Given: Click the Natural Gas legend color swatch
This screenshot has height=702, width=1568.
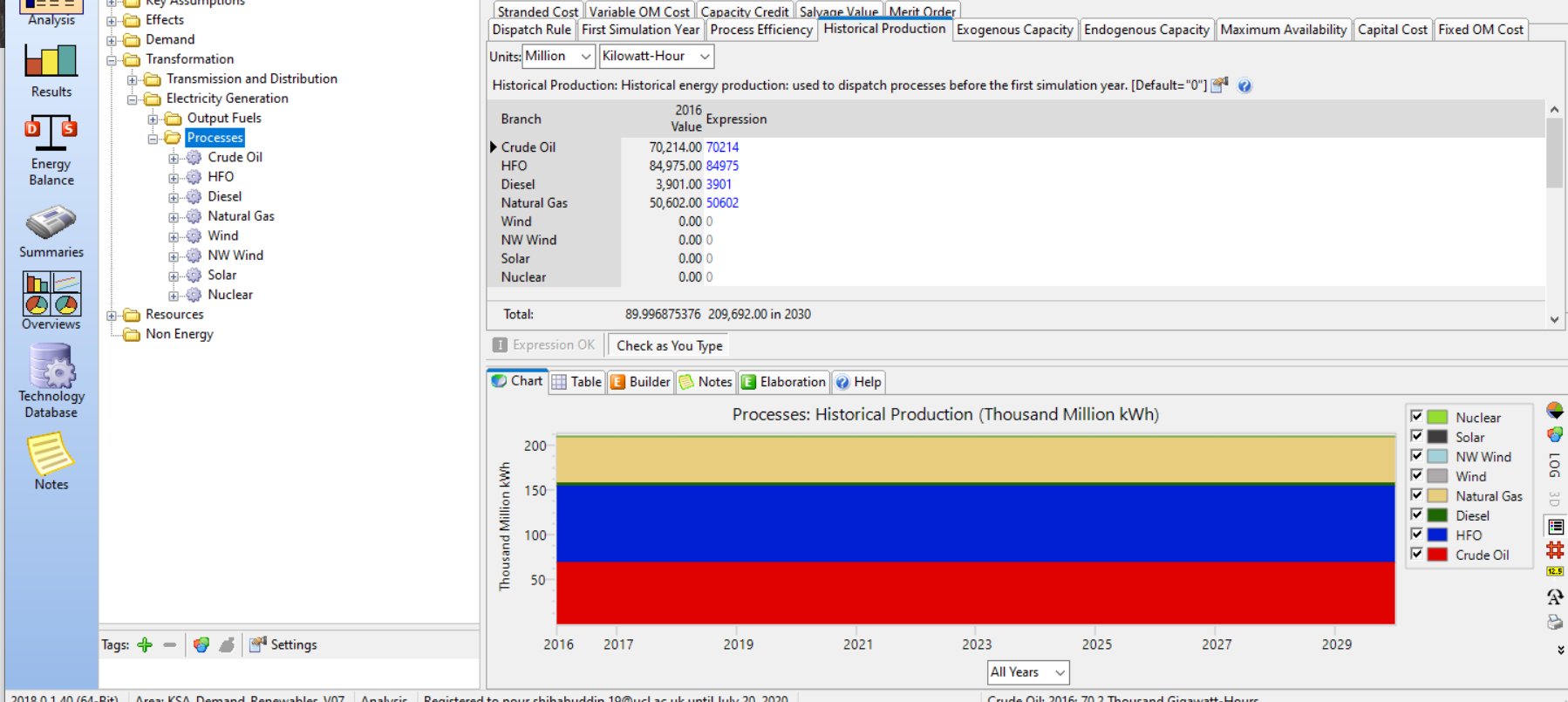Looking at the screenshot, I should (1437, 495).
